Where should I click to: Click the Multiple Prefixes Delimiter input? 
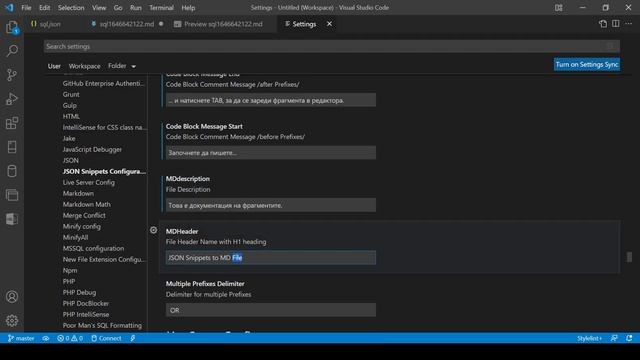click(x=271, y=310)
